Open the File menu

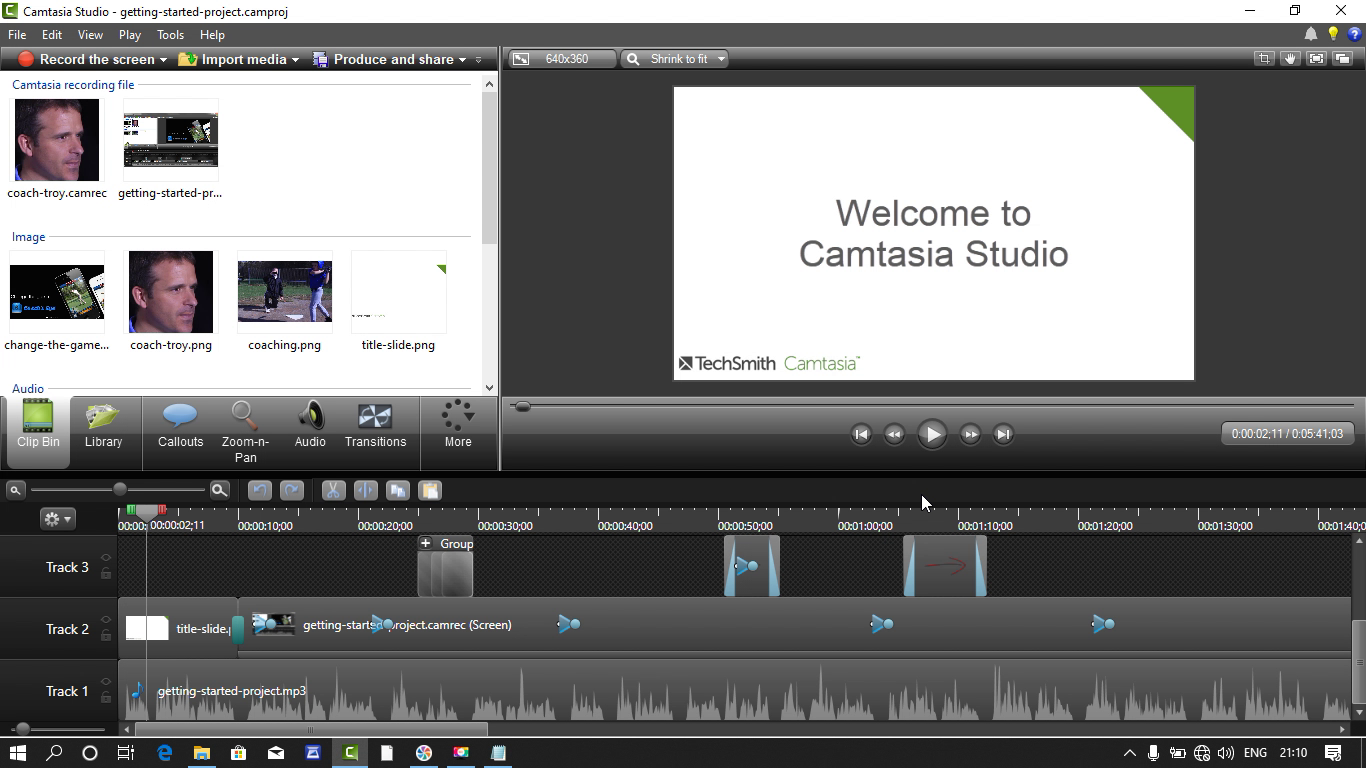click(x=17, y=34)
